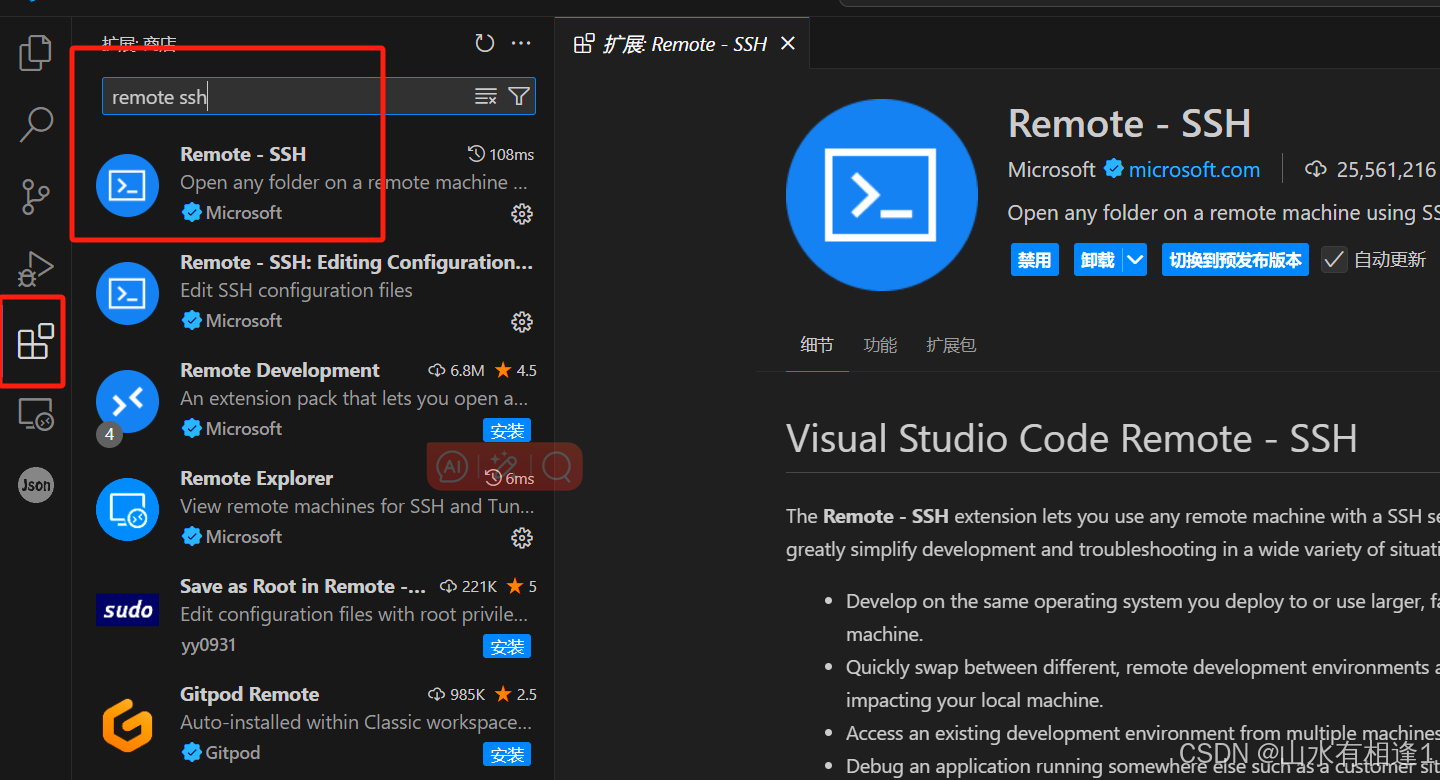Open extensions panel more actions menu
The image size is (1440, 780).
point(521,43)
